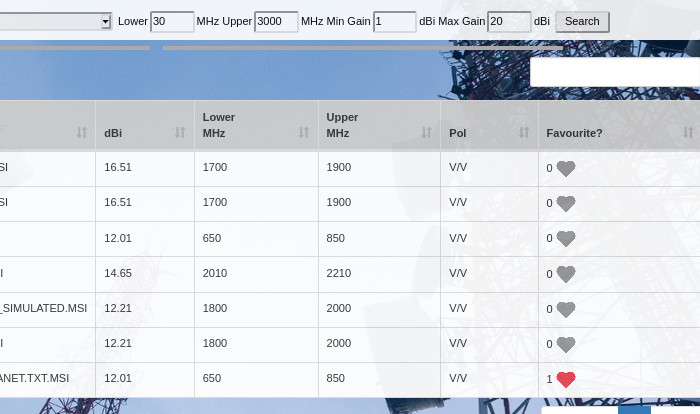
Task: Click the Favourite? column header text
Action: point(574,133)
